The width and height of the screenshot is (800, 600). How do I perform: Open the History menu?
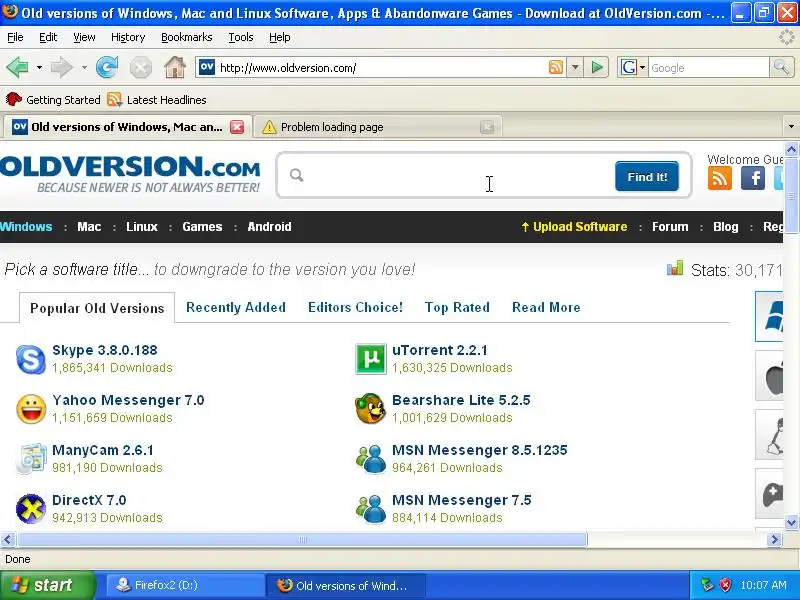(x=128, y=37)
